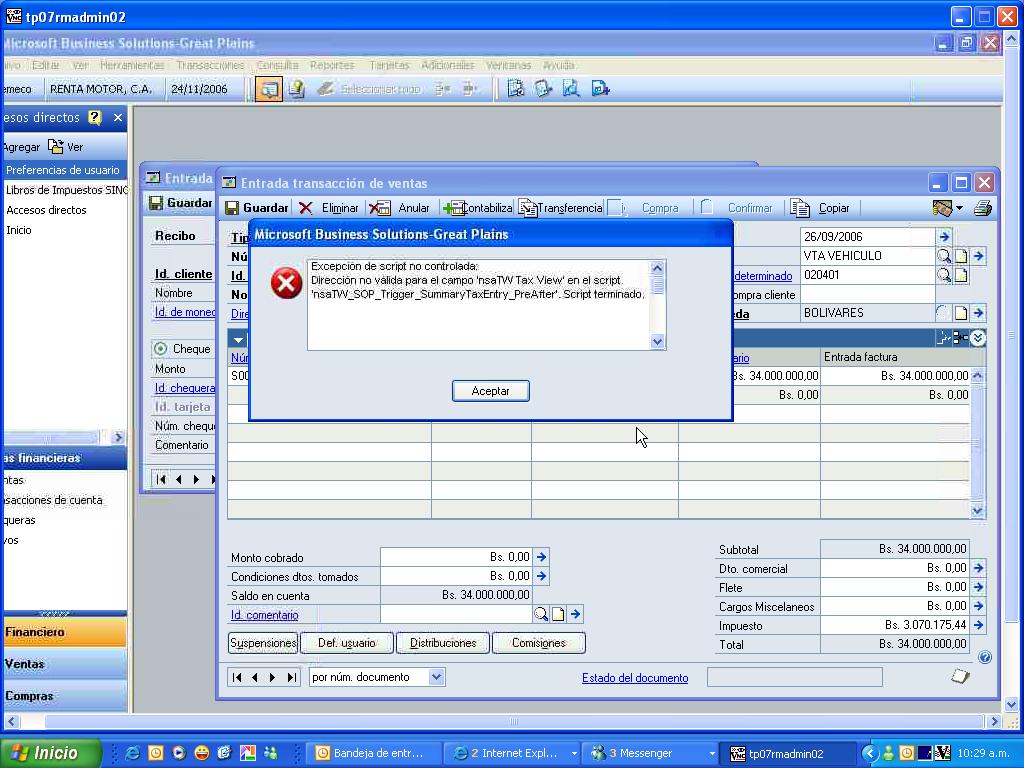Click the note icon at the bottom right of the sales window
Viewport: 1024px width, 768px height.
tap(960, 677)
